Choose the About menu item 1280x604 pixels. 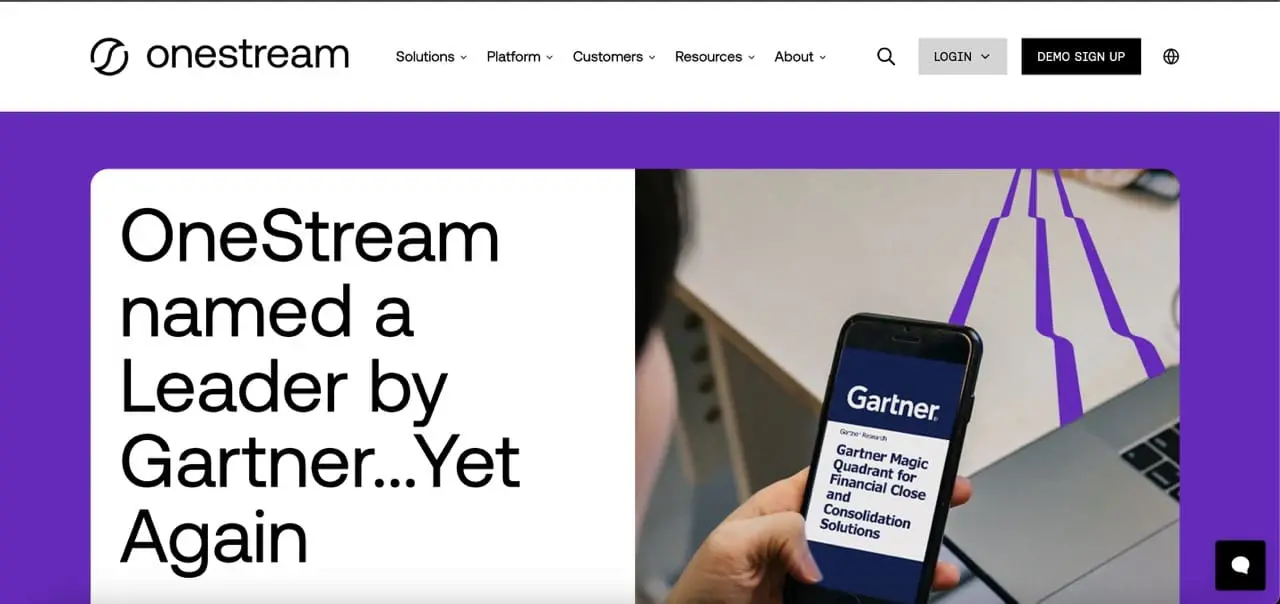tap(794, 57)
